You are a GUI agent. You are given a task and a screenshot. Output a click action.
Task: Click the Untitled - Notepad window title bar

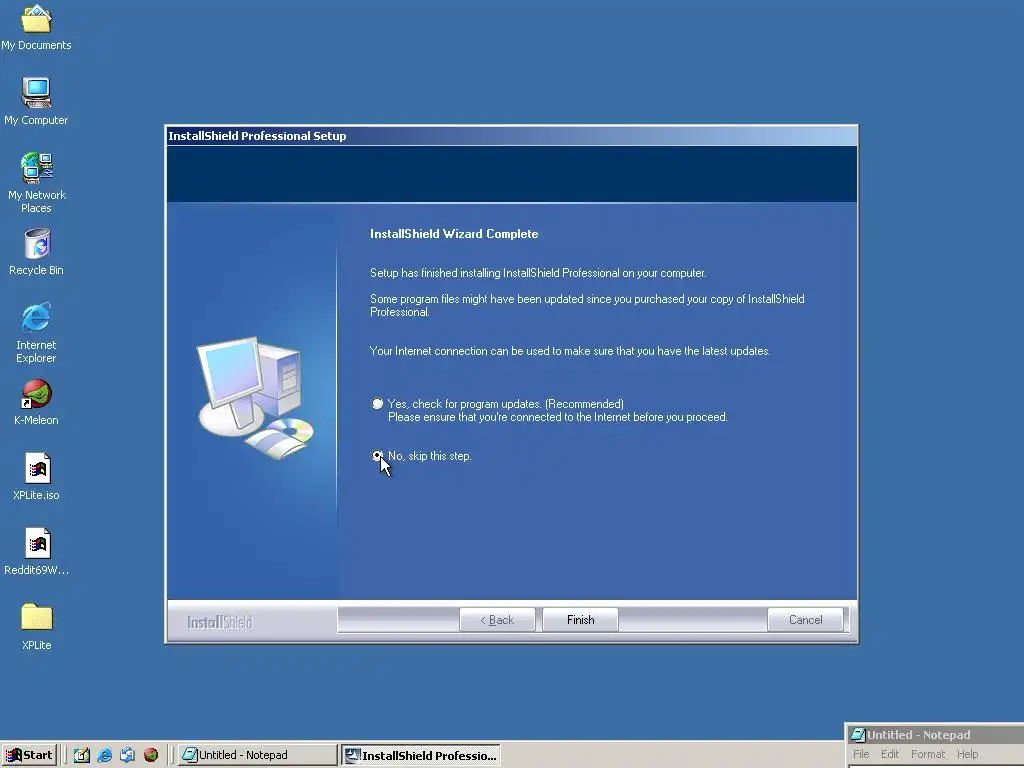[x=935, y=735]
